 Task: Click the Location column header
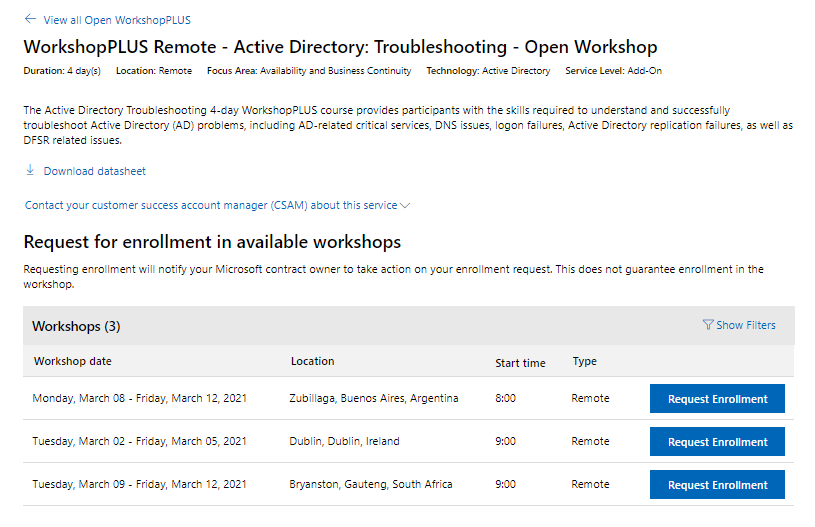click(x=312, y=361)
